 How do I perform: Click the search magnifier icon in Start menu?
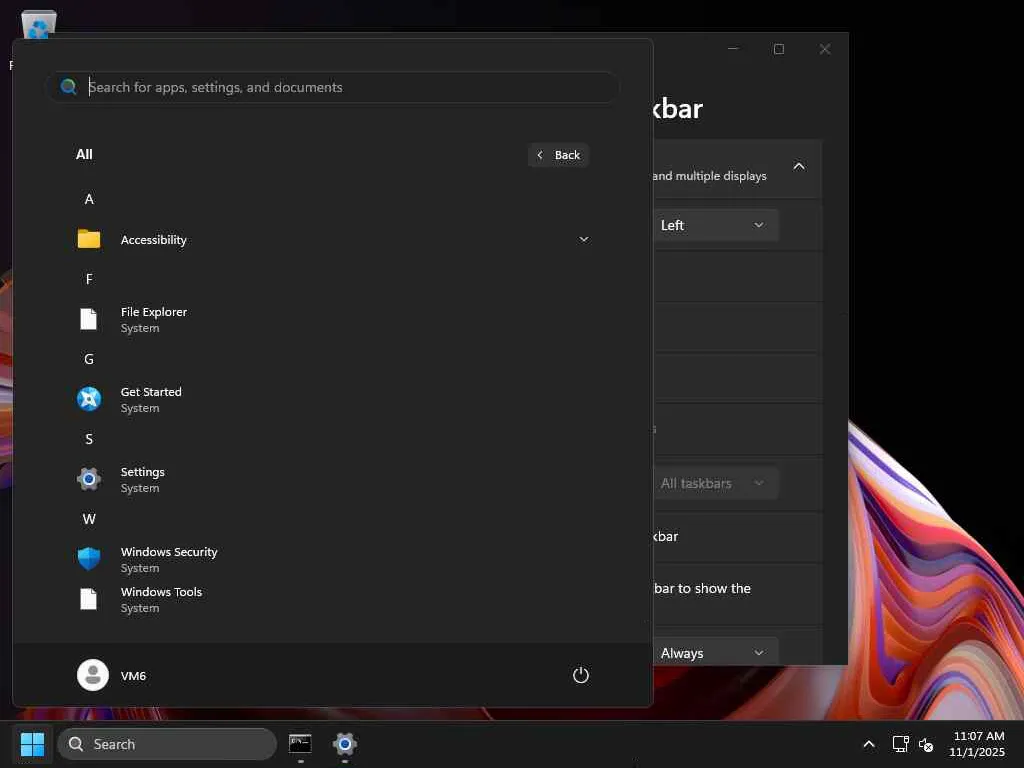tap(69, 87)
